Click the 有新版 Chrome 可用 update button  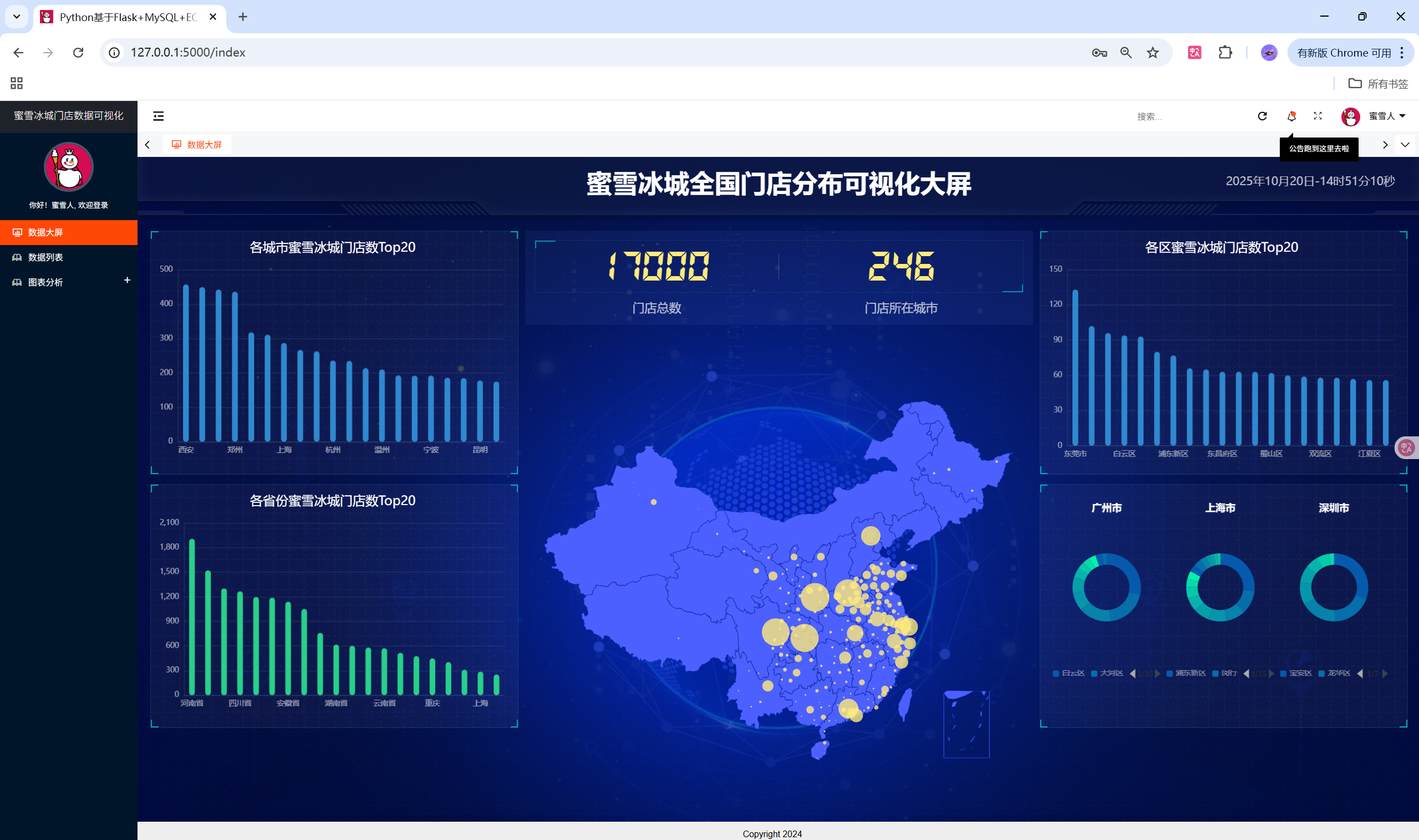pos(1344,53)
